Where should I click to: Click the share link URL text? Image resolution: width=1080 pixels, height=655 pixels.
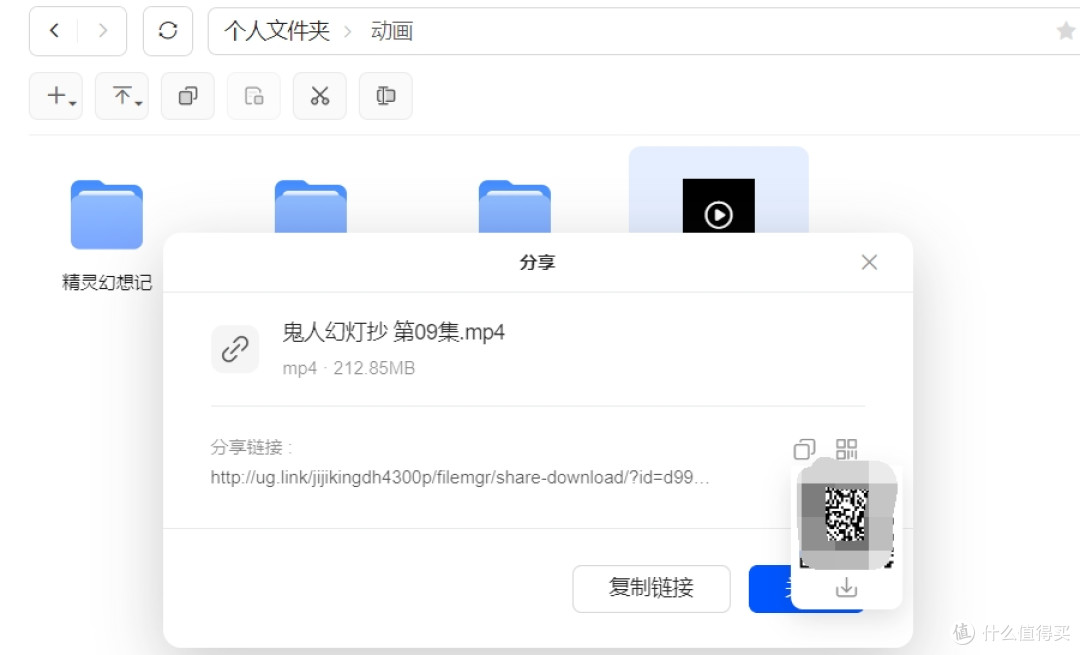pyautogui.click(x=459, y=477)
